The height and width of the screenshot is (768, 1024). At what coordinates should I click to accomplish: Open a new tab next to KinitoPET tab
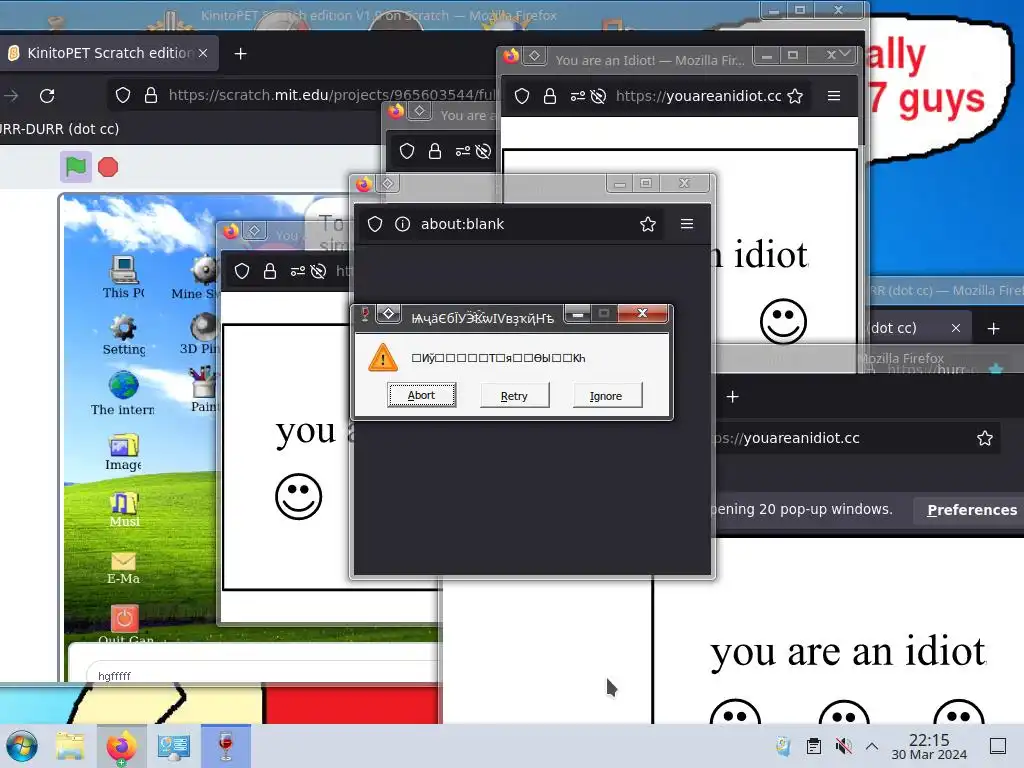240,54
